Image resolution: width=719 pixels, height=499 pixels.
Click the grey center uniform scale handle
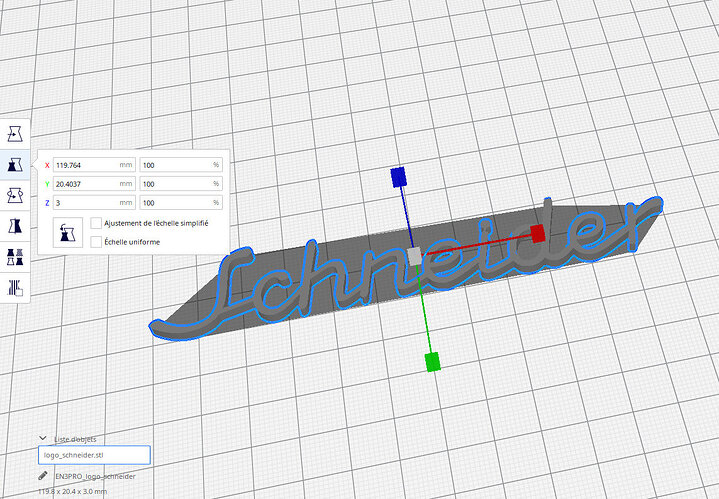[415, 256]
